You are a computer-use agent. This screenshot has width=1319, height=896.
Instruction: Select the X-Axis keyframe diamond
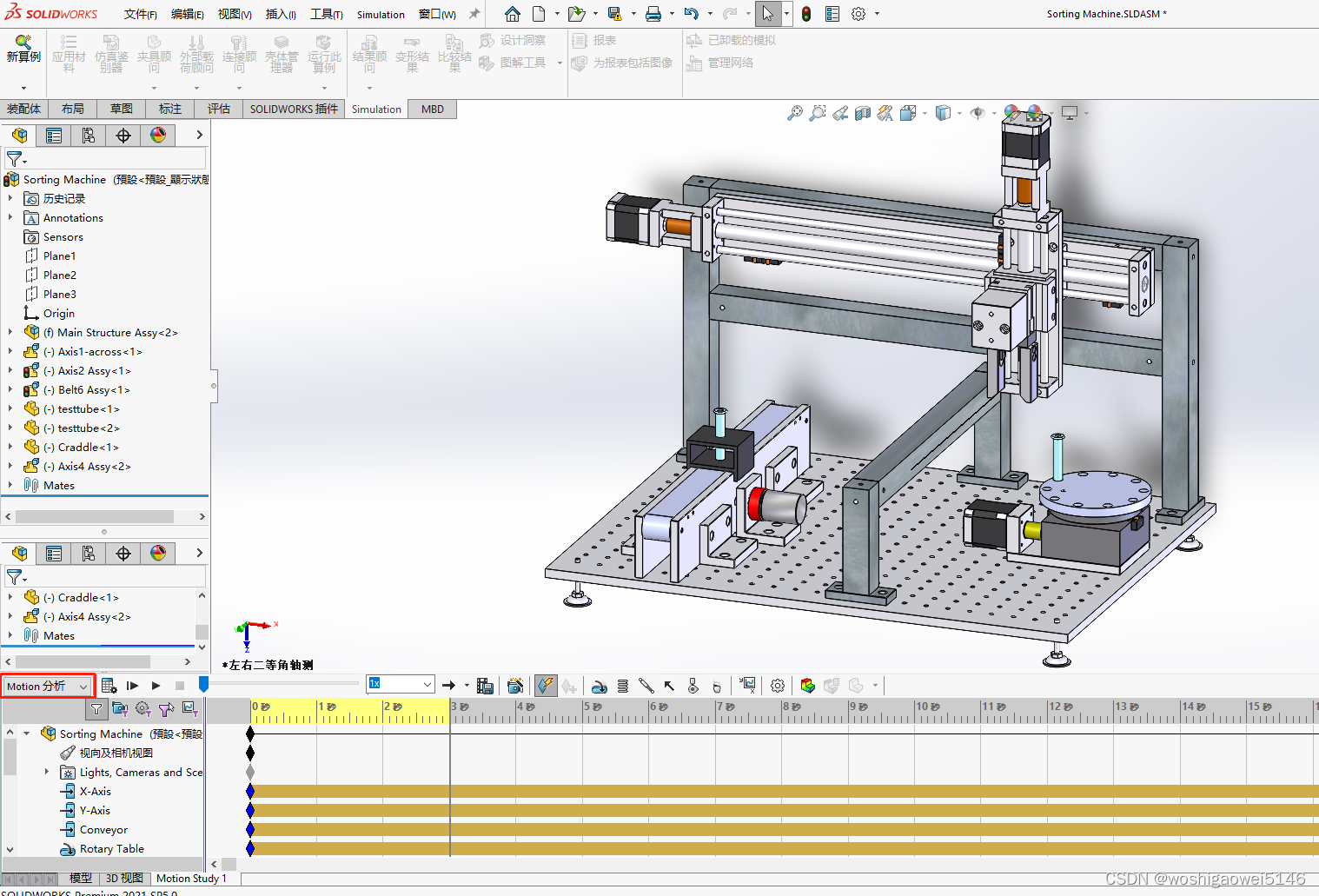tap(250, 791)
